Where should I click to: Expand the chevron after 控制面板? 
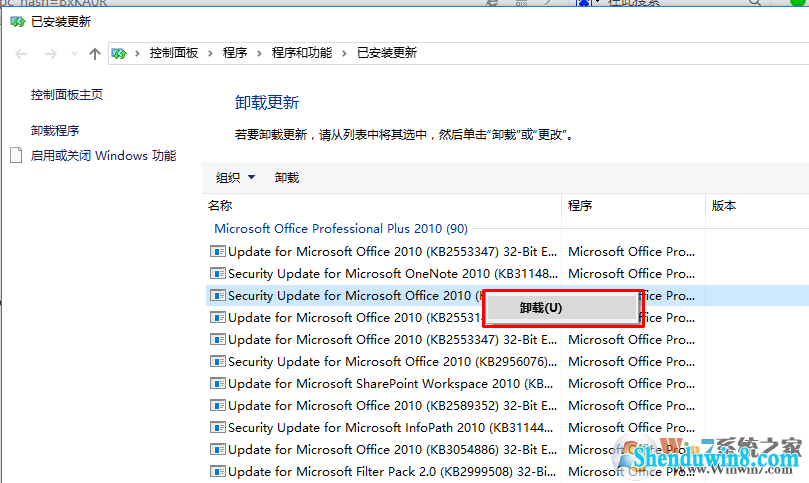(x=210, y=53)
